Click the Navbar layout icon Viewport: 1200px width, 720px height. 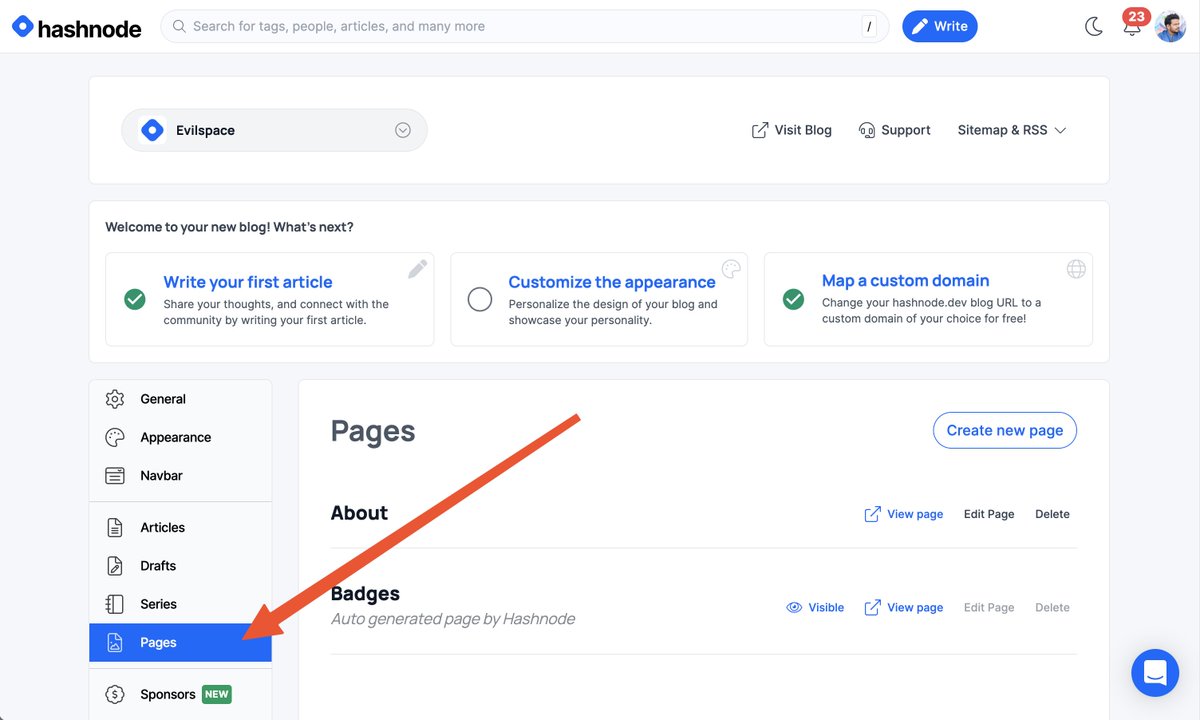[x=115, y=475]
